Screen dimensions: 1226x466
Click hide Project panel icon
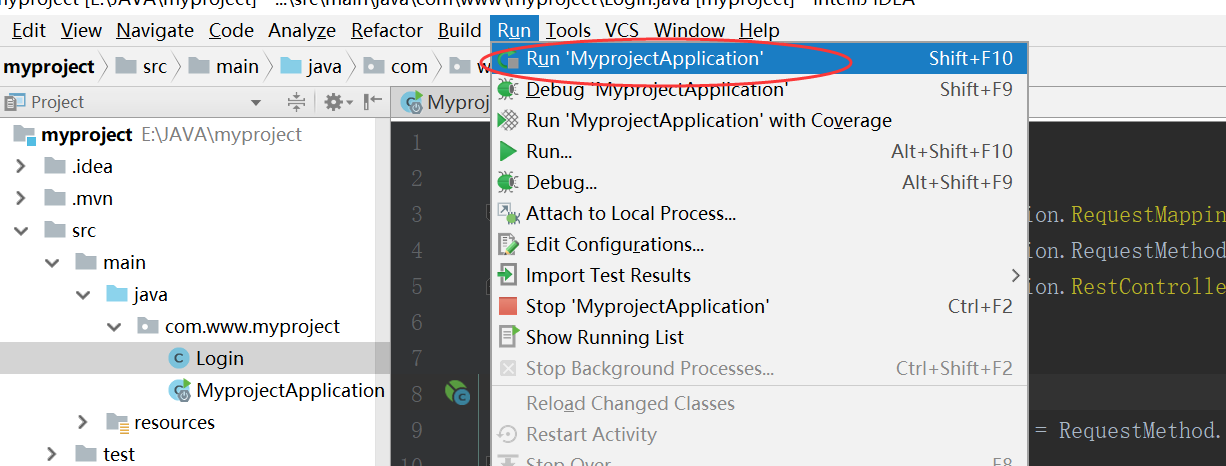pos(373,102)
